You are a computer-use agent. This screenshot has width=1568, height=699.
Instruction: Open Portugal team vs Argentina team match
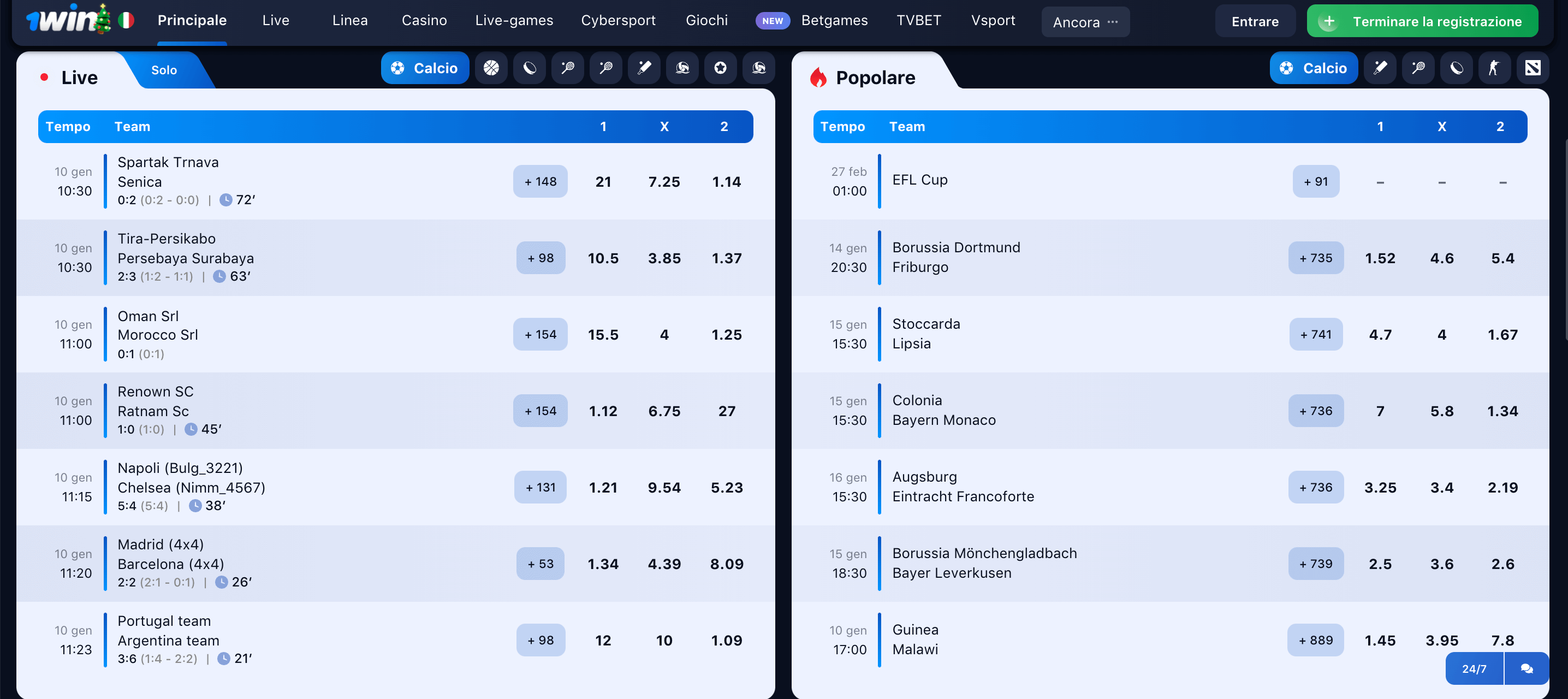395,640
